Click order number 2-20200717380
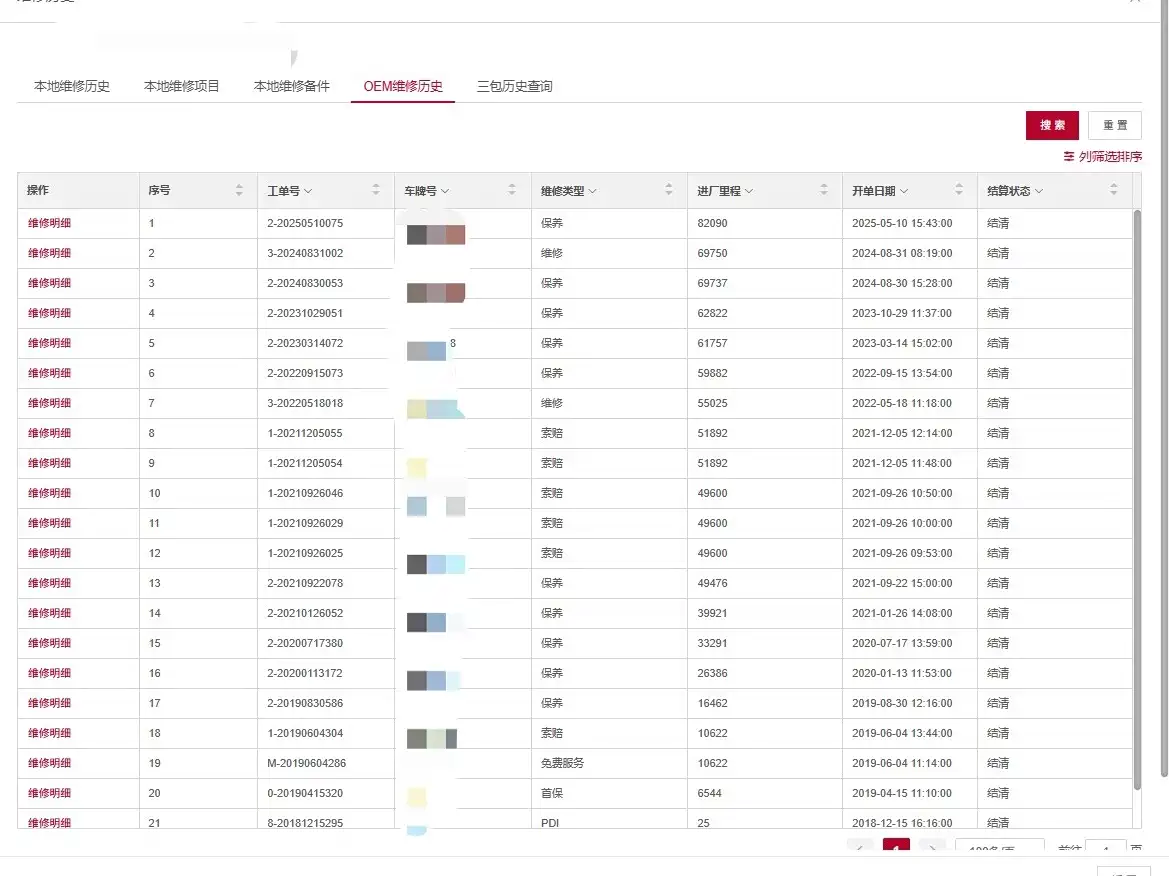Image resolution: width=1169 pixels, height=876 pixels. [305, 643]
